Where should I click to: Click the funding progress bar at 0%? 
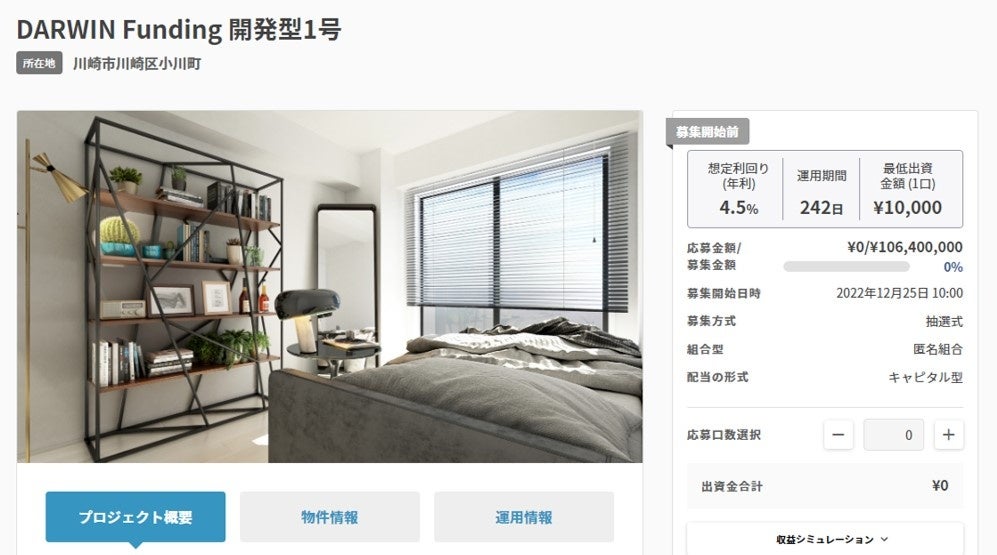tap(846, 267)
